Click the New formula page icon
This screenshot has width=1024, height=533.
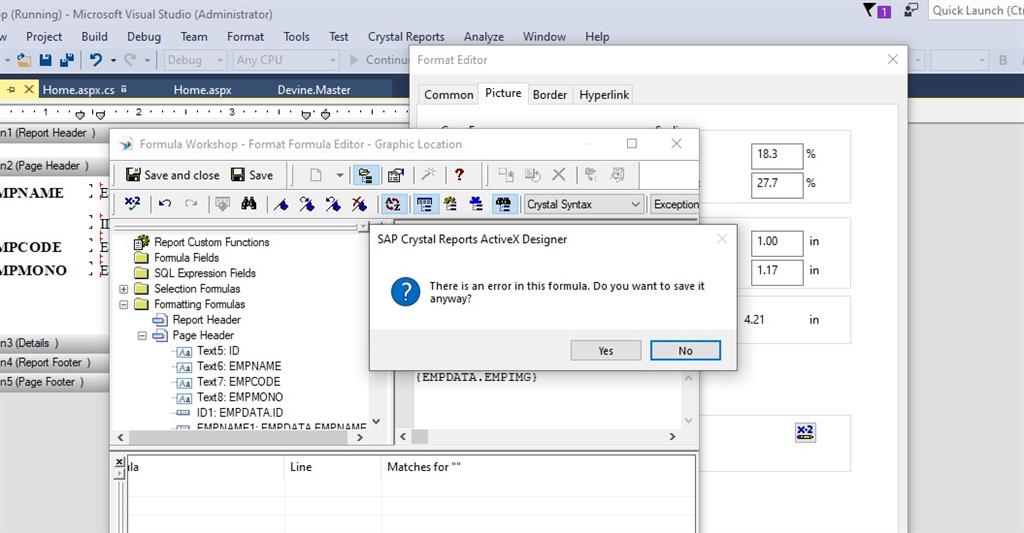coord(316,175)
